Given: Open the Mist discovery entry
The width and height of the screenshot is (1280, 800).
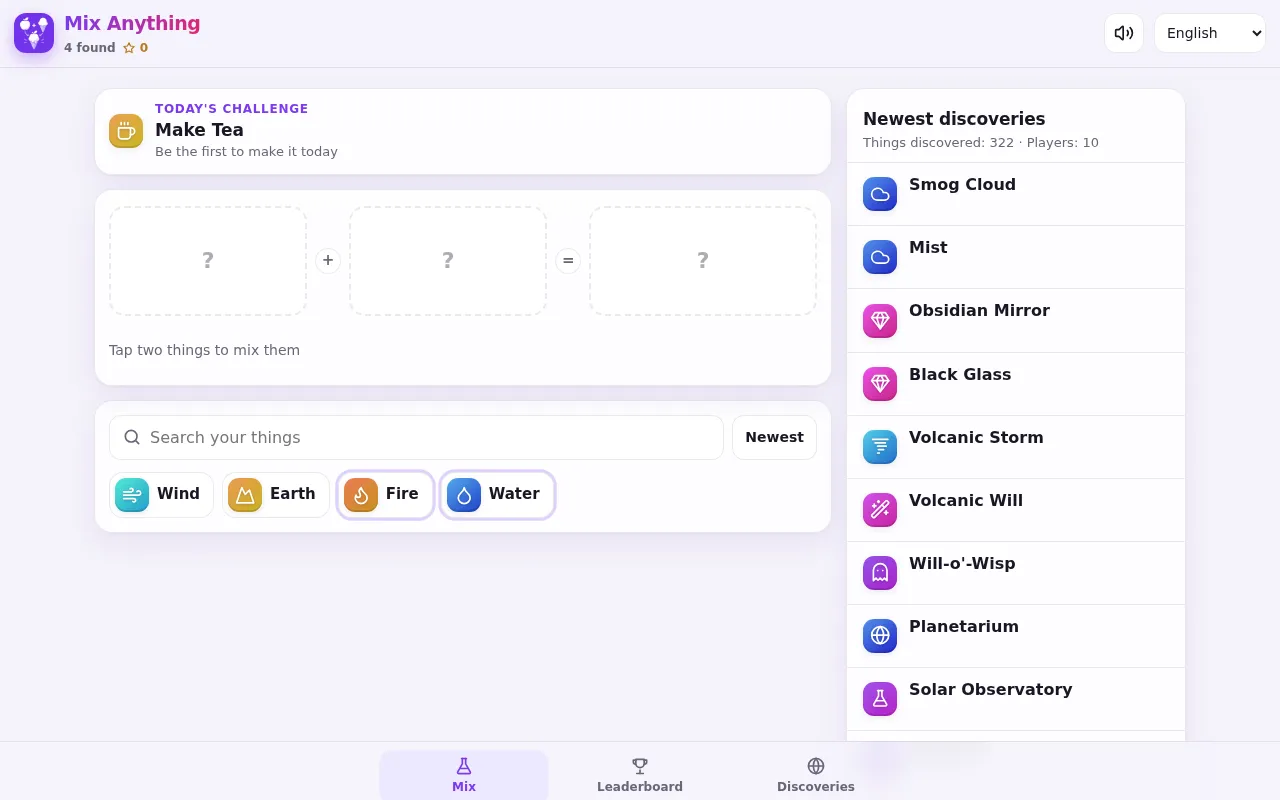Looking at the screenshot, I should point(1016,257).
